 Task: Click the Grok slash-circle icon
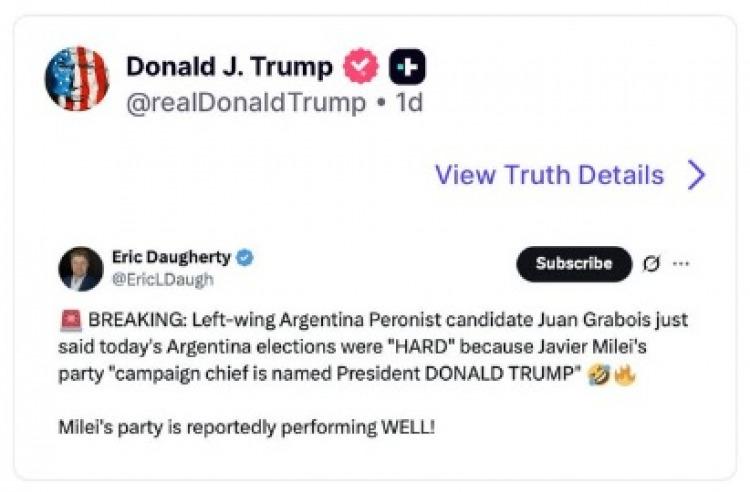652,264
